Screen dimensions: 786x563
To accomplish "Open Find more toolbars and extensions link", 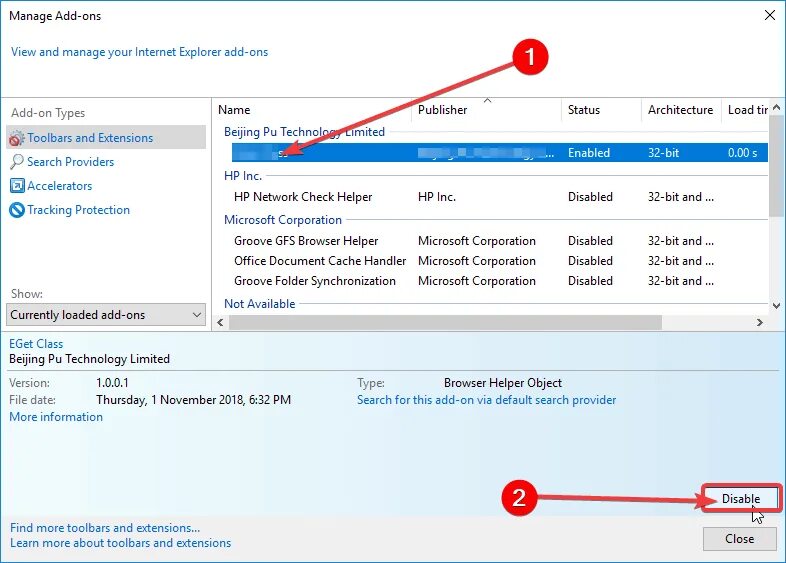I will [105, 528].
